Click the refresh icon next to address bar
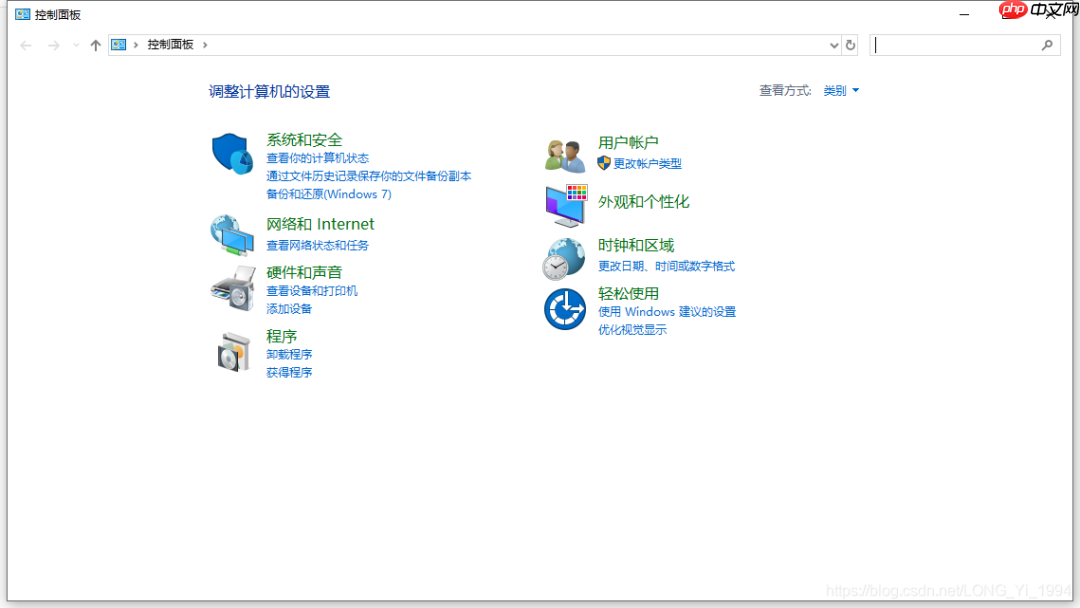 click(x=850, y=45)
